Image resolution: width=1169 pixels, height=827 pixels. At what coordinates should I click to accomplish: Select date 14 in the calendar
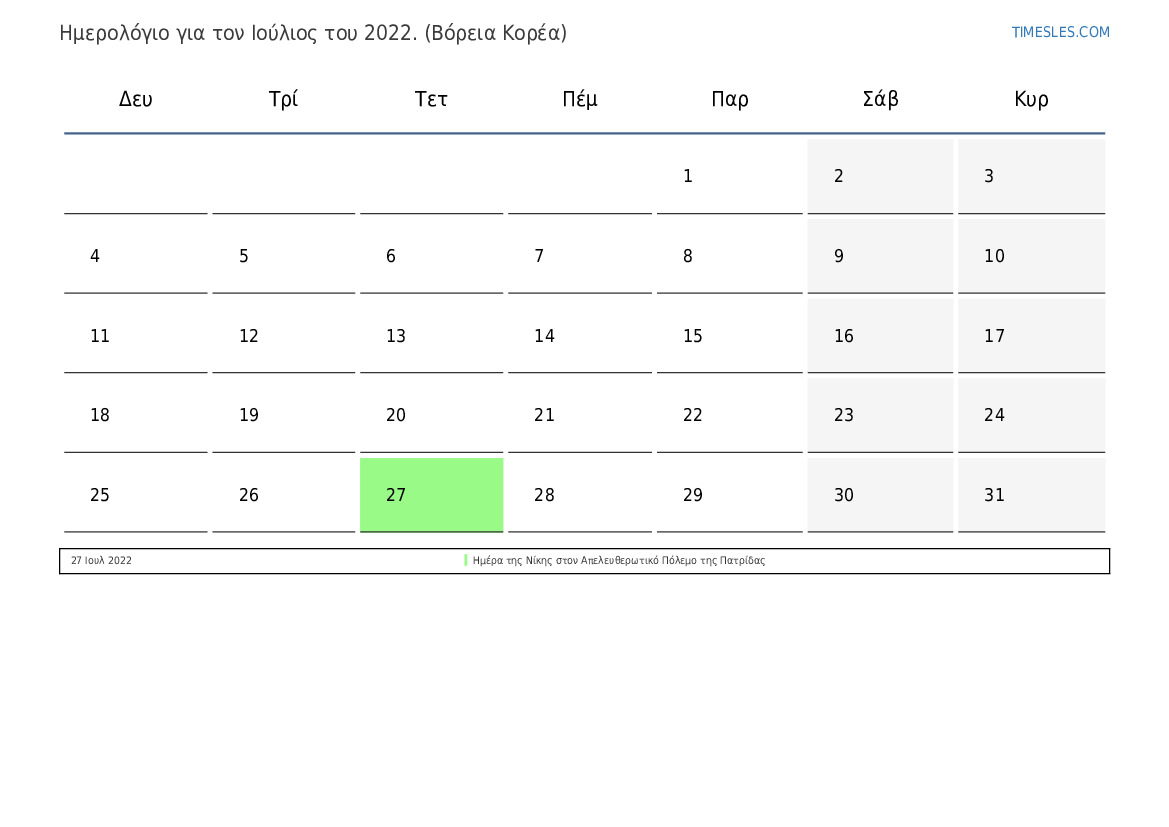pyautogui.click(x=580, y=336)
